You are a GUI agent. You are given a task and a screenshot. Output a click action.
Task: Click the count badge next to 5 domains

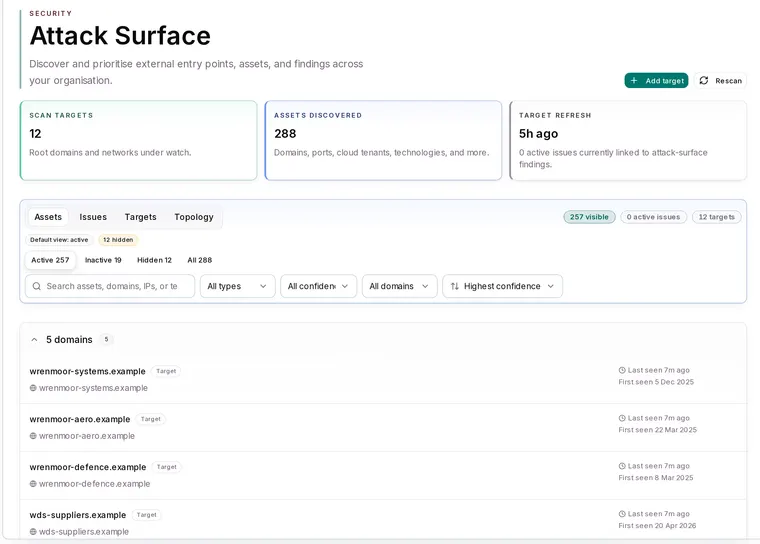pyautogui.click(x=107, y=340)
